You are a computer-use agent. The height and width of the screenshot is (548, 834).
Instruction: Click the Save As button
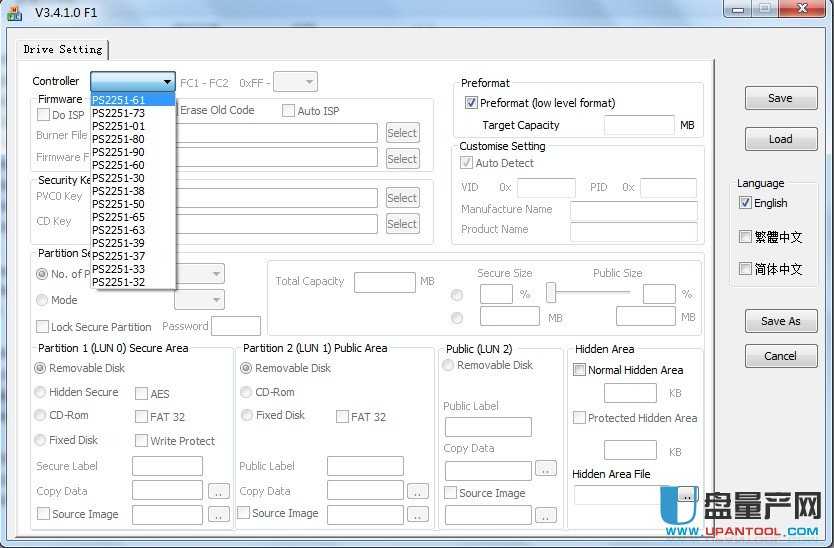pyautogui.click(x=780, y=321)
